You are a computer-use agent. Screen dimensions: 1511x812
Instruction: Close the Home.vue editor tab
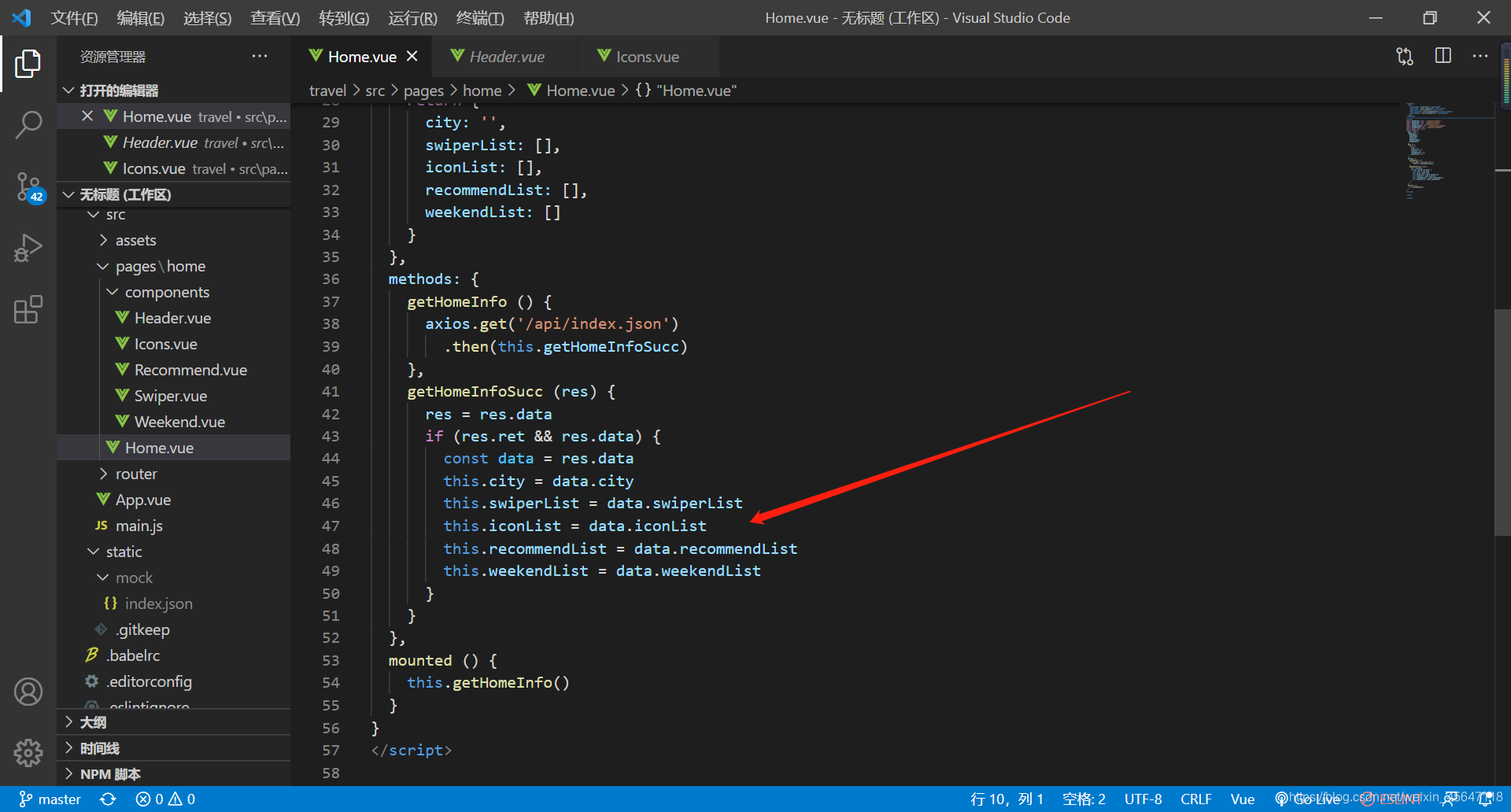[412, 57]
